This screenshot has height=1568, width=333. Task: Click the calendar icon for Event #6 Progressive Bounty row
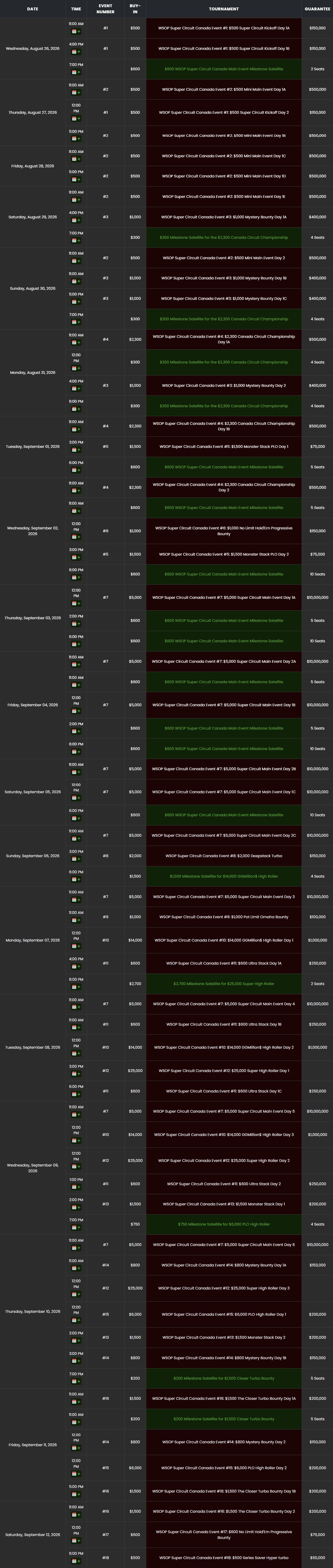74,537
